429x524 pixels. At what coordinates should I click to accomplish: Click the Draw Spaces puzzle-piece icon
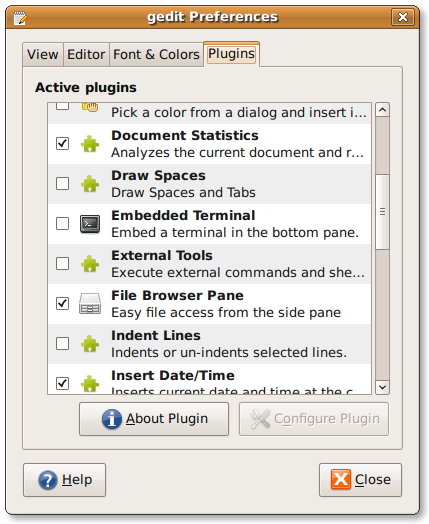pos(90,184)
